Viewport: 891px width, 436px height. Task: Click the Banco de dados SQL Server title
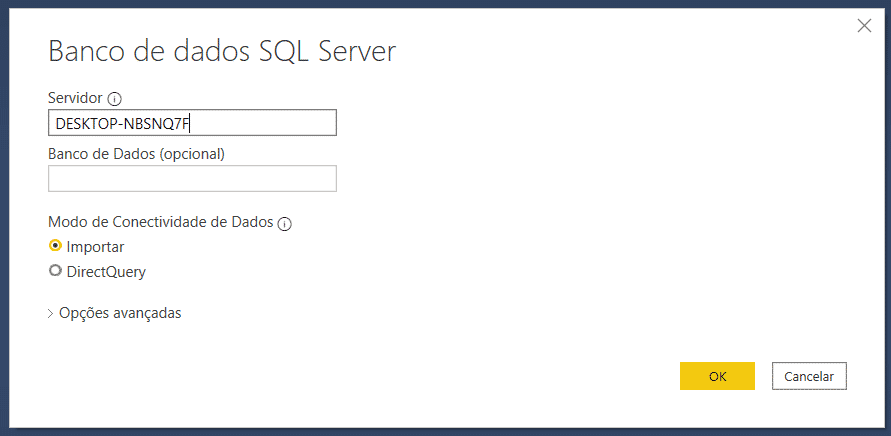(x=222, y=52)
